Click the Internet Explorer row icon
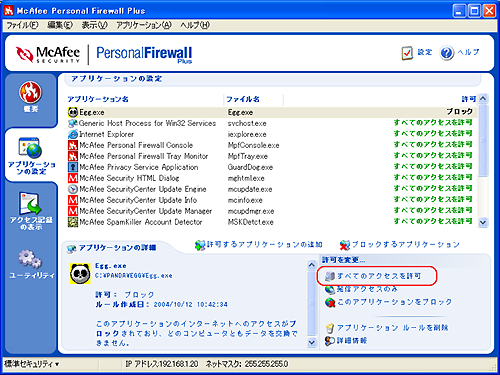 tap(73, 134)
